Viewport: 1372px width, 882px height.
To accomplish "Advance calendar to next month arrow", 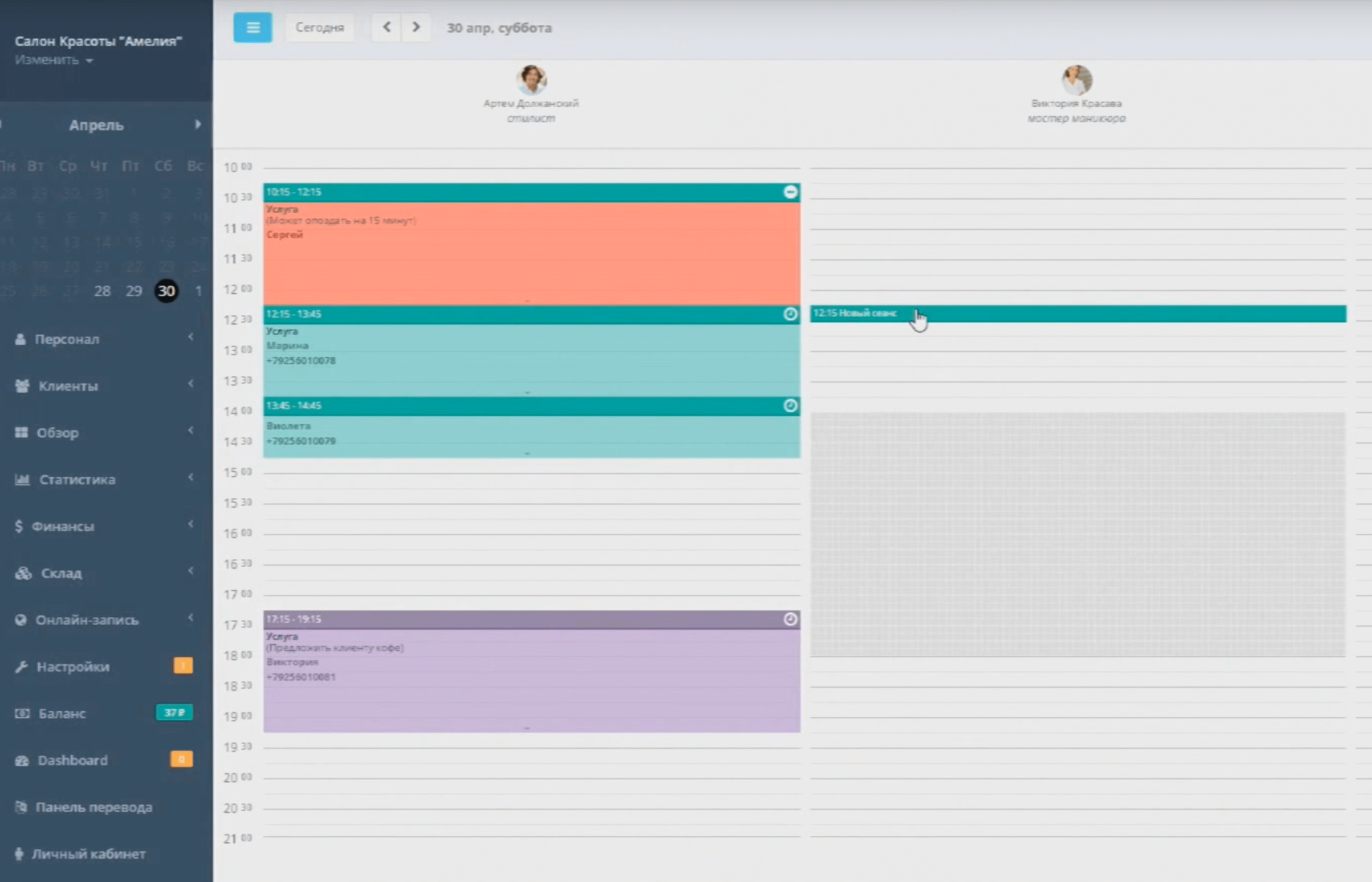I will (x=198, y=124).
